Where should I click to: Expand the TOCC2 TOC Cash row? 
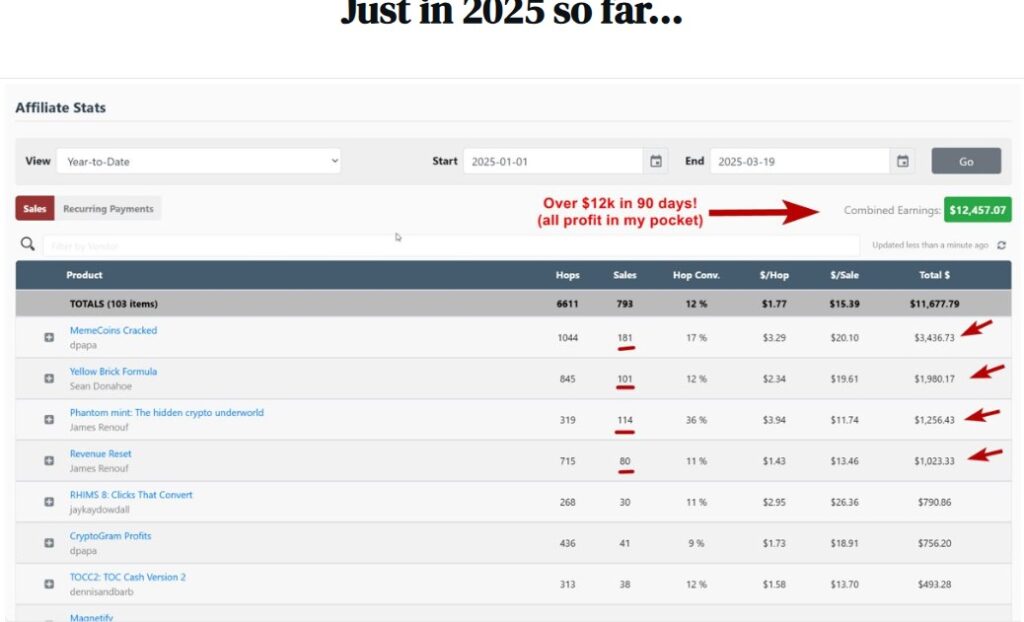pyautogui.click(x=49, y=583)
